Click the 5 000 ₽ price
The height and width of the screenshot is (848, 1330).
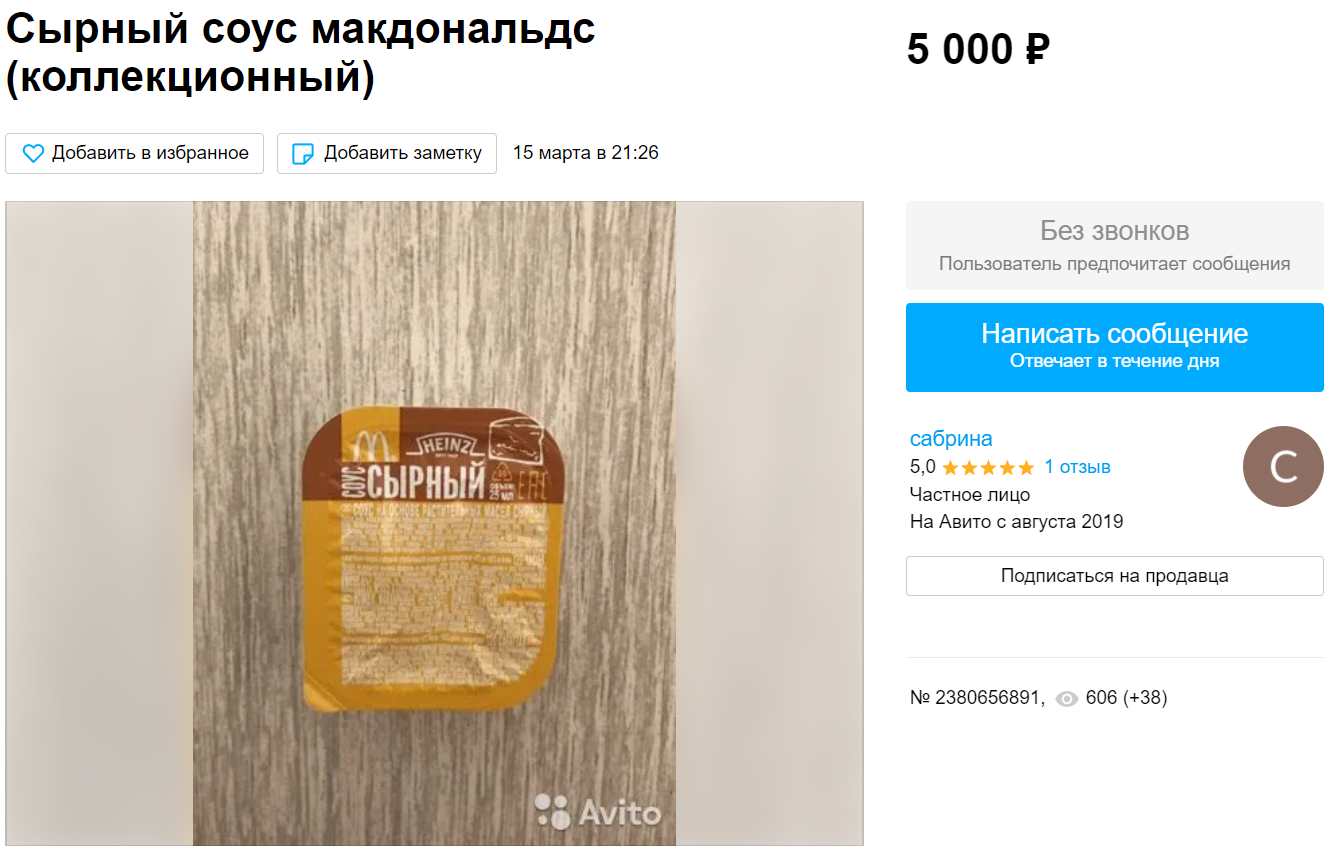tap(978, 49)
